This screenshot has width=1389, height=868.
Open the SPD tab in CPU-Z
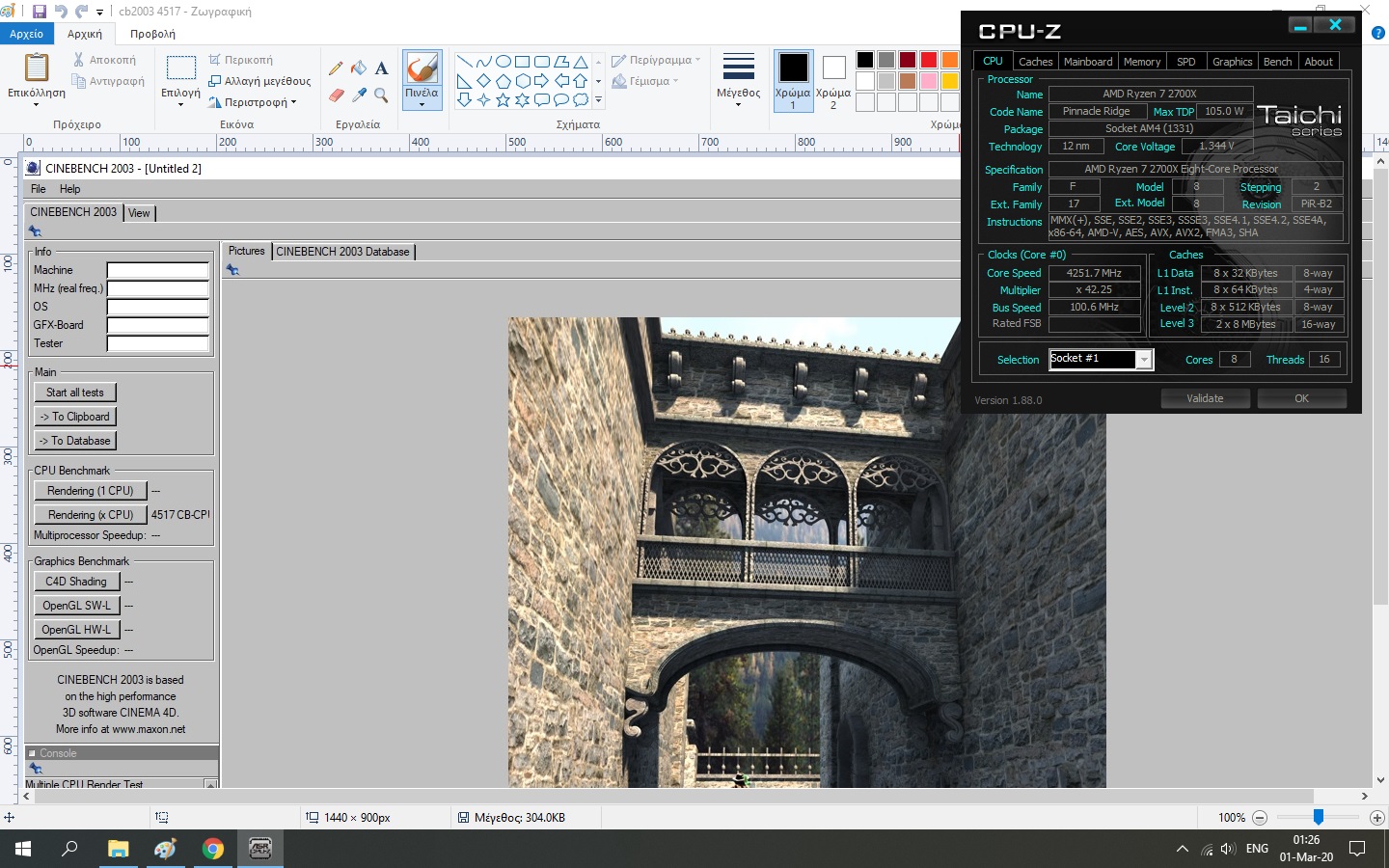click(x=1186, y=62)
